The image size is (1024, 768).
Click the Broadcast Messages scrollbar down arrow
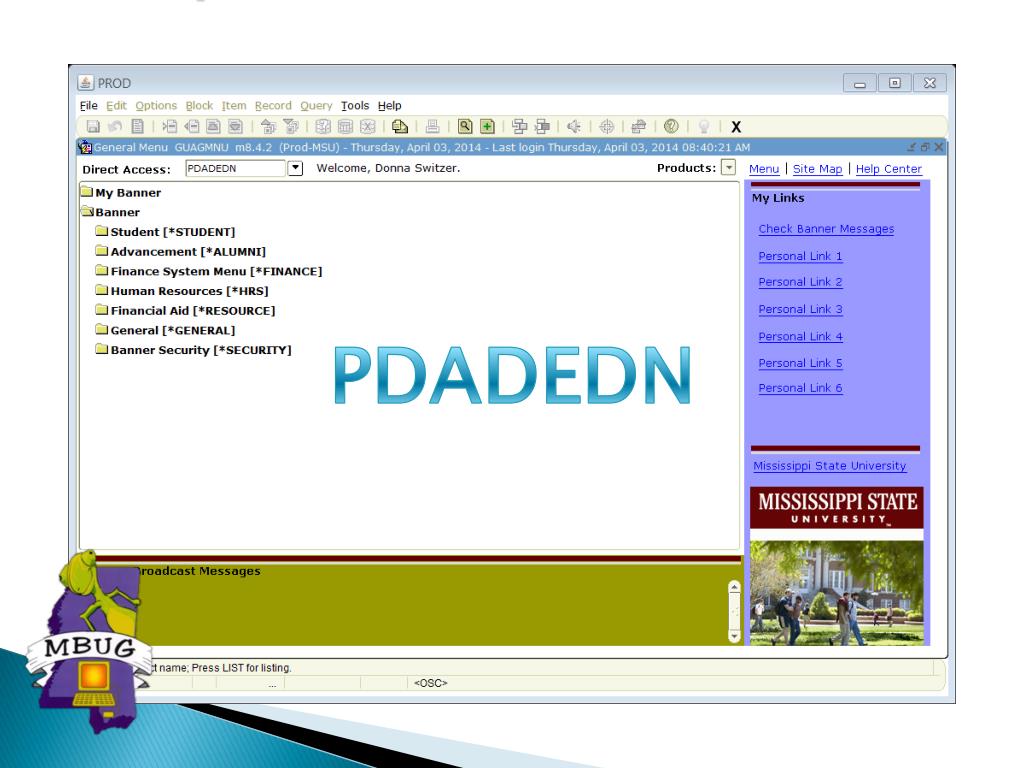(x=736, y=633)
